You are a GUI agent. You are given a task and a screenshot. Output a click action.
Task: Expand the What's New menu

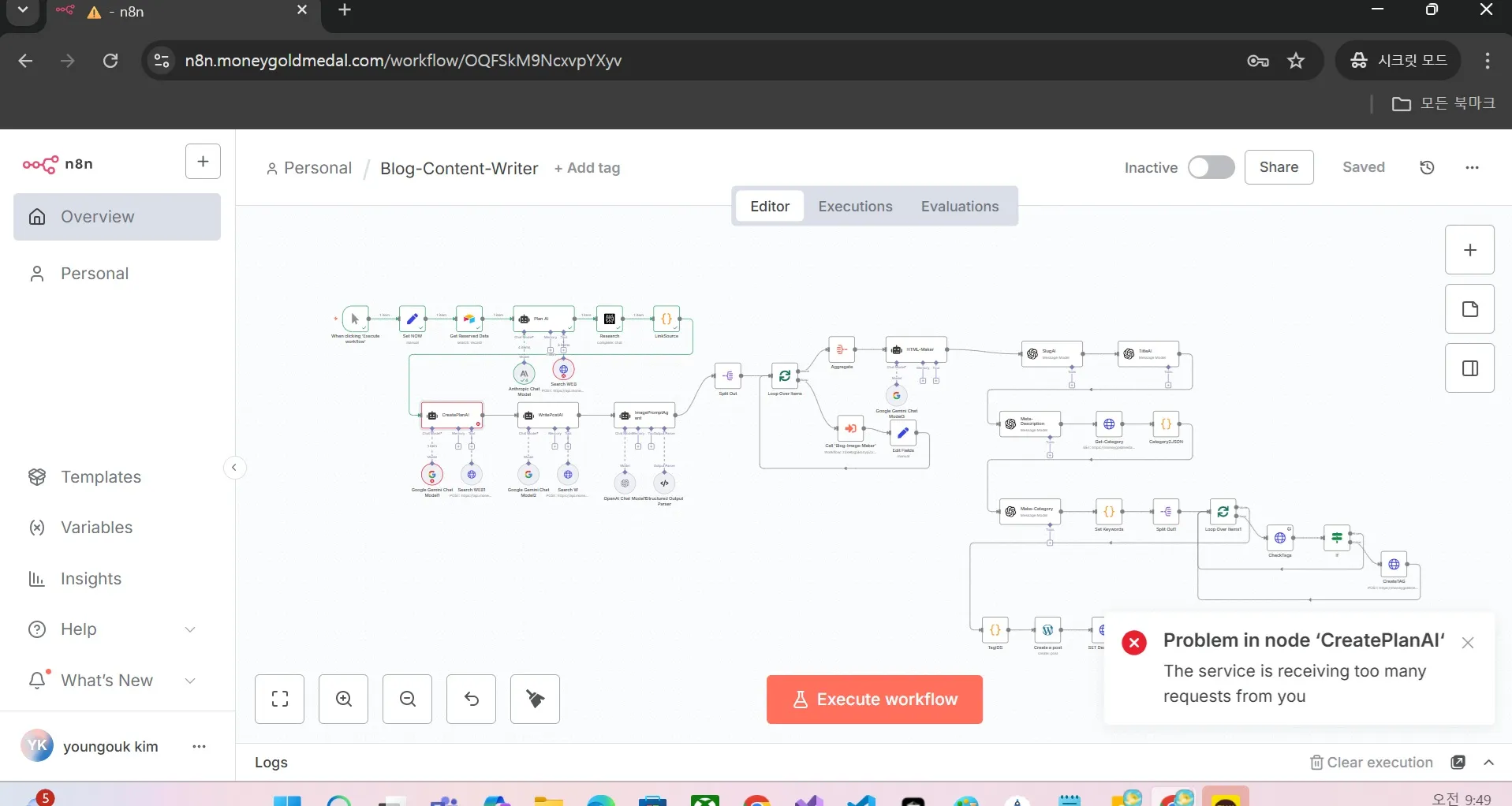[117, 681]
